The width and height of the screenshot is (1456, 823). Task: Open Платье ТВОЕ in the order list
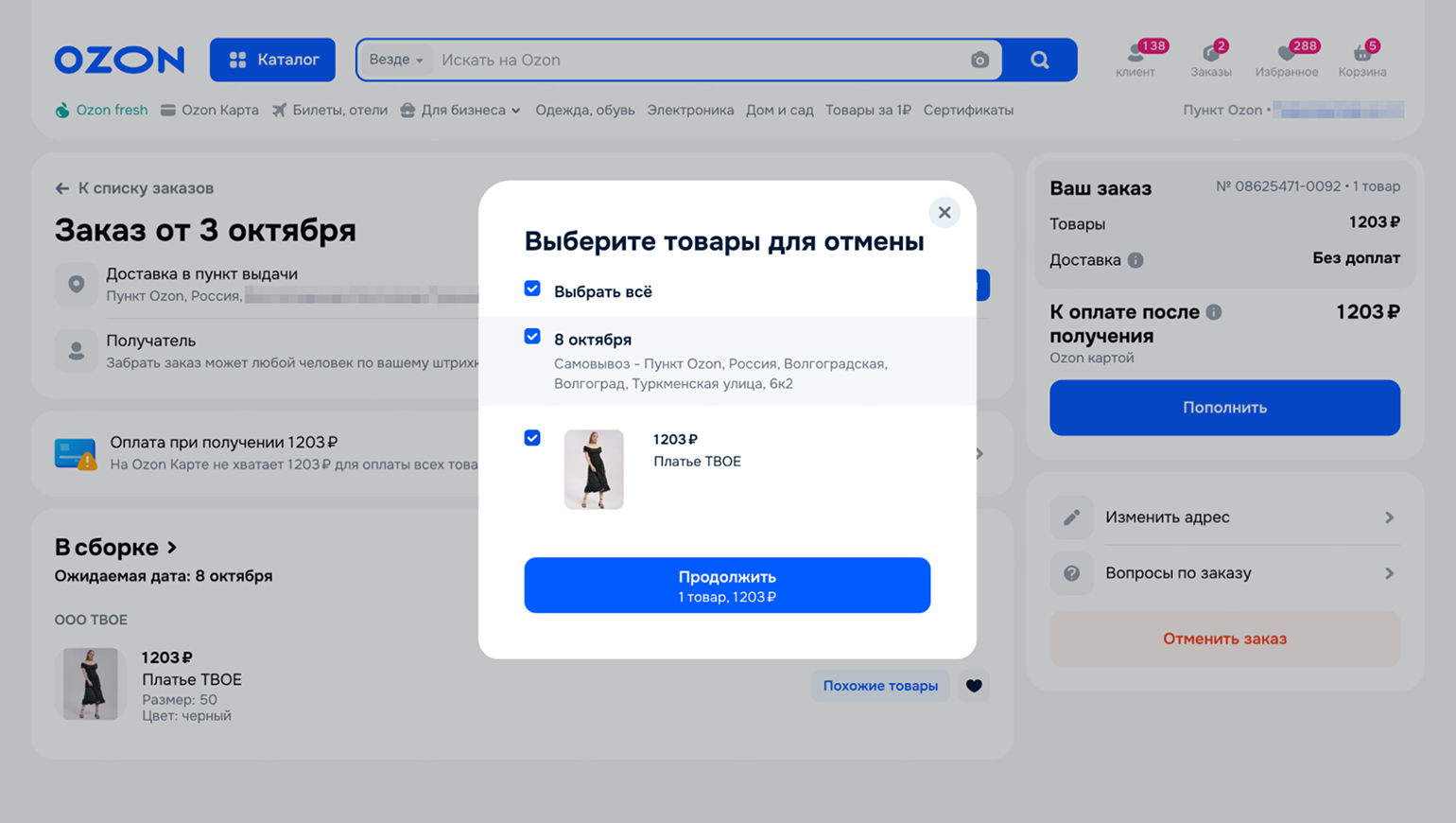coord(192,679)
